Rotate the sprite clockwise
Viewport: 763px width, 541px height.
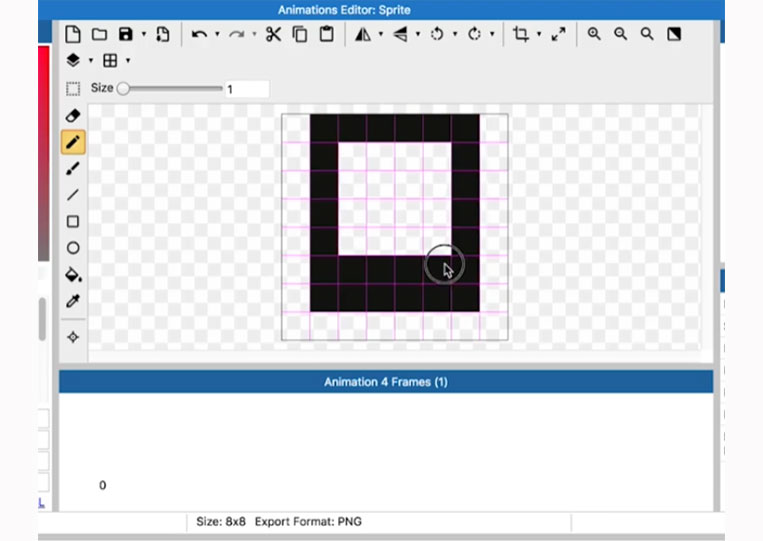pyautogui.click(x=474, y=34)
